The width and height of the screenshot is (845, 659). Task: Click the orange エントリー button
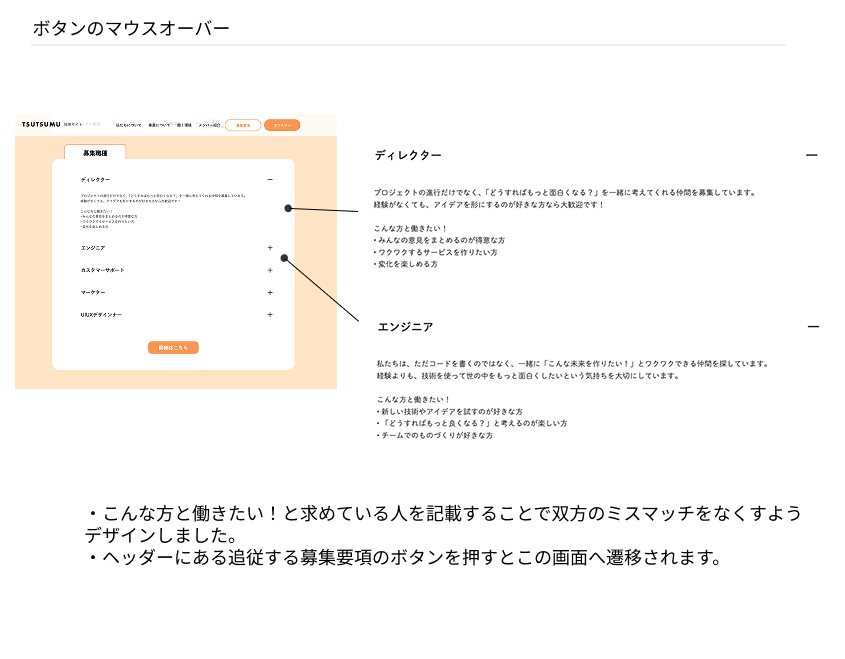point(281,125)
